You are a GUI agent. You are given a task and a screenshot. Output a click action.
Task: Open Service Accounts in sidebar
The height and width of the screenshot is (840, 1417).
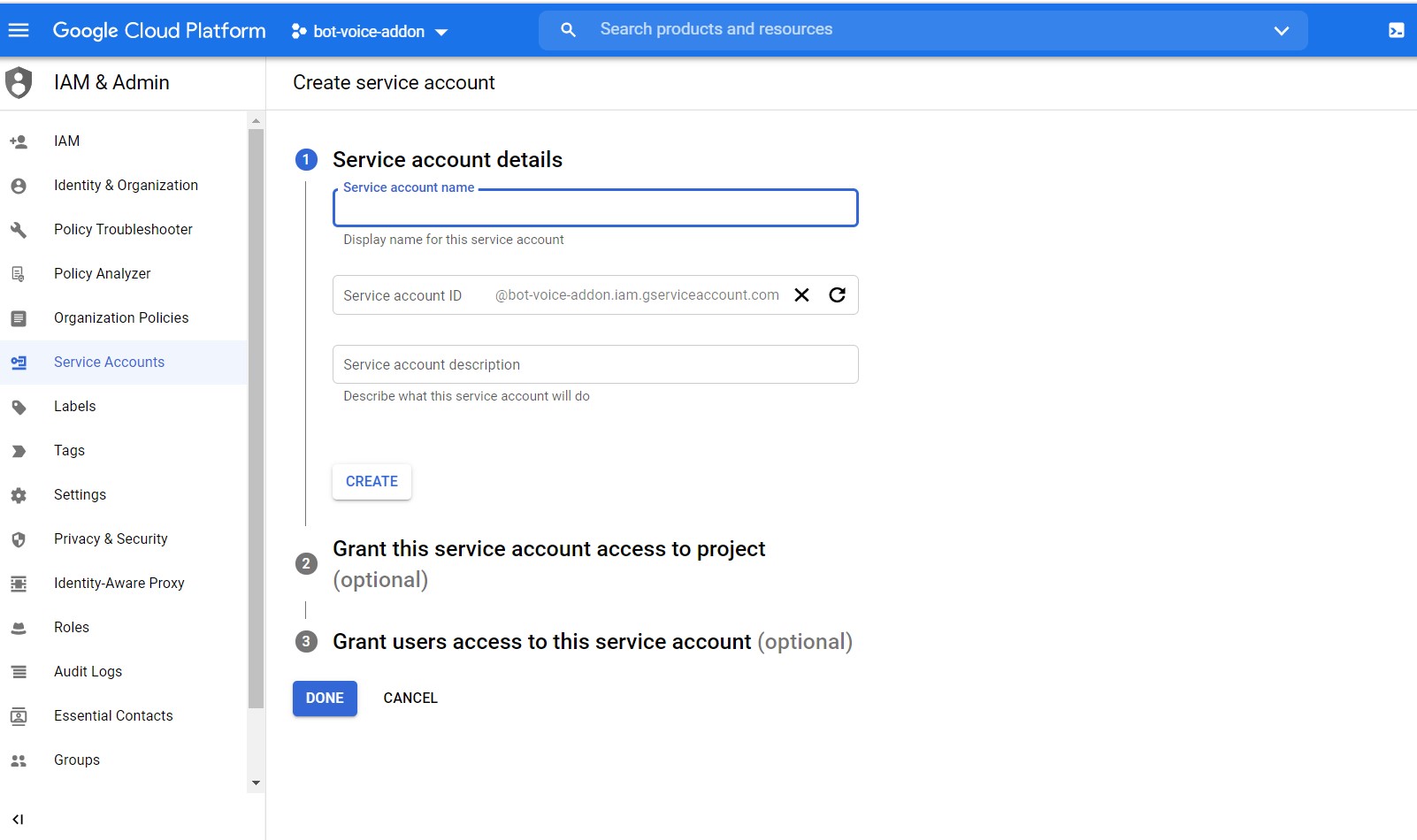point(109,363)
